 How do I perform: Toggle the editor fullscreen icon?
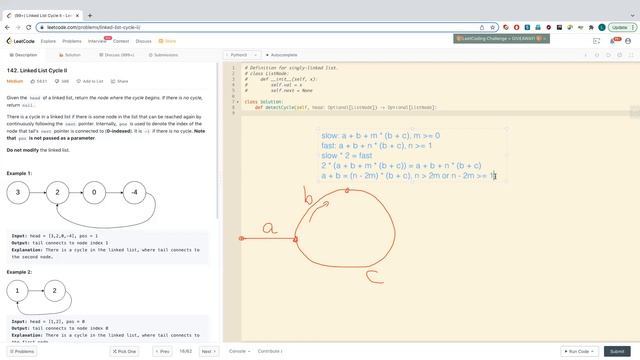pyautogui.click(x=631, y=55)
